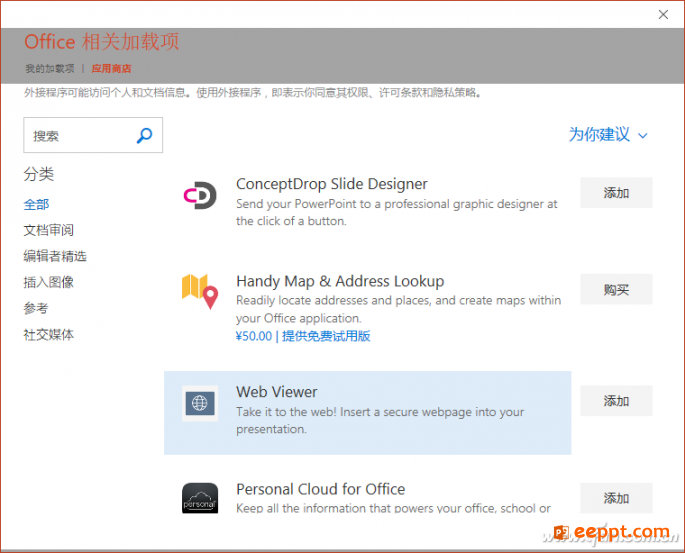The width and height of the screenshot is (685, 553).
Task: Open the Handy Map & Address Lookup title
Action: click(x=340, y=281)
